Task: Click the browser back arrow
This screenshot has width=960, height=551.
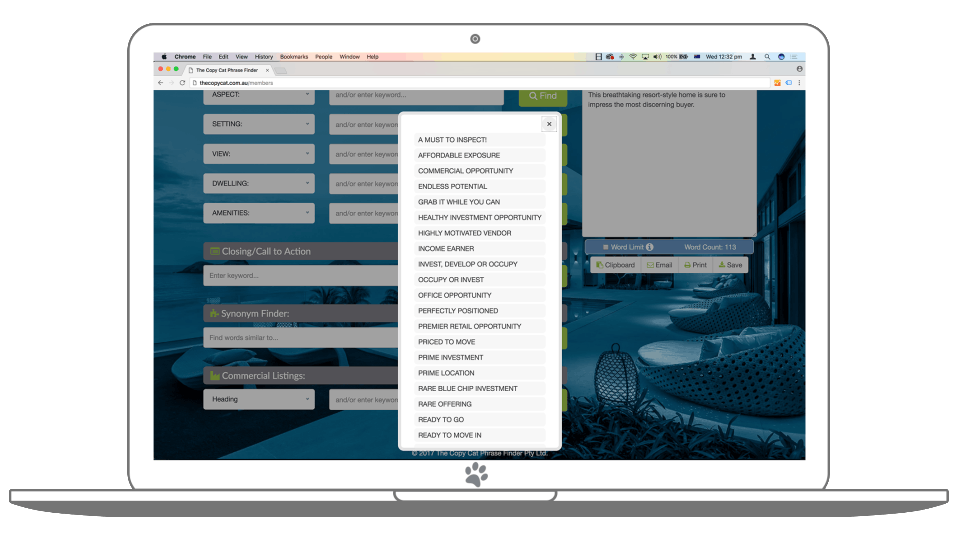Action: tap(160, 83)
